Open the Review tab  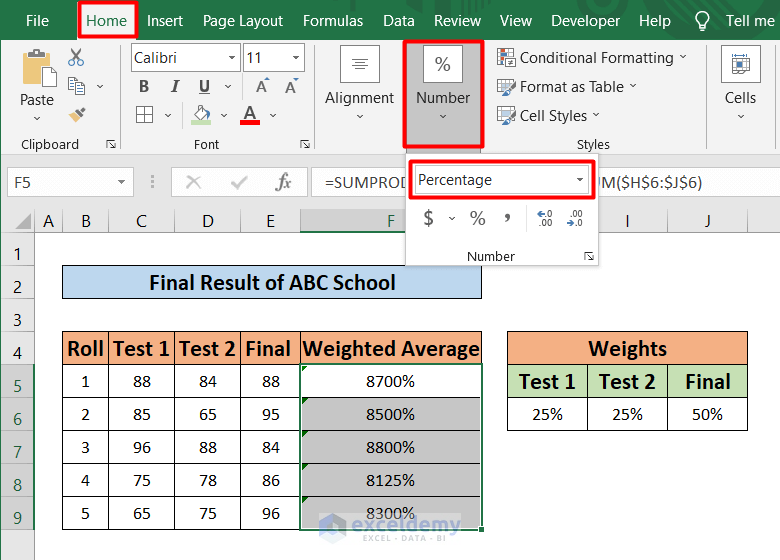457,21
